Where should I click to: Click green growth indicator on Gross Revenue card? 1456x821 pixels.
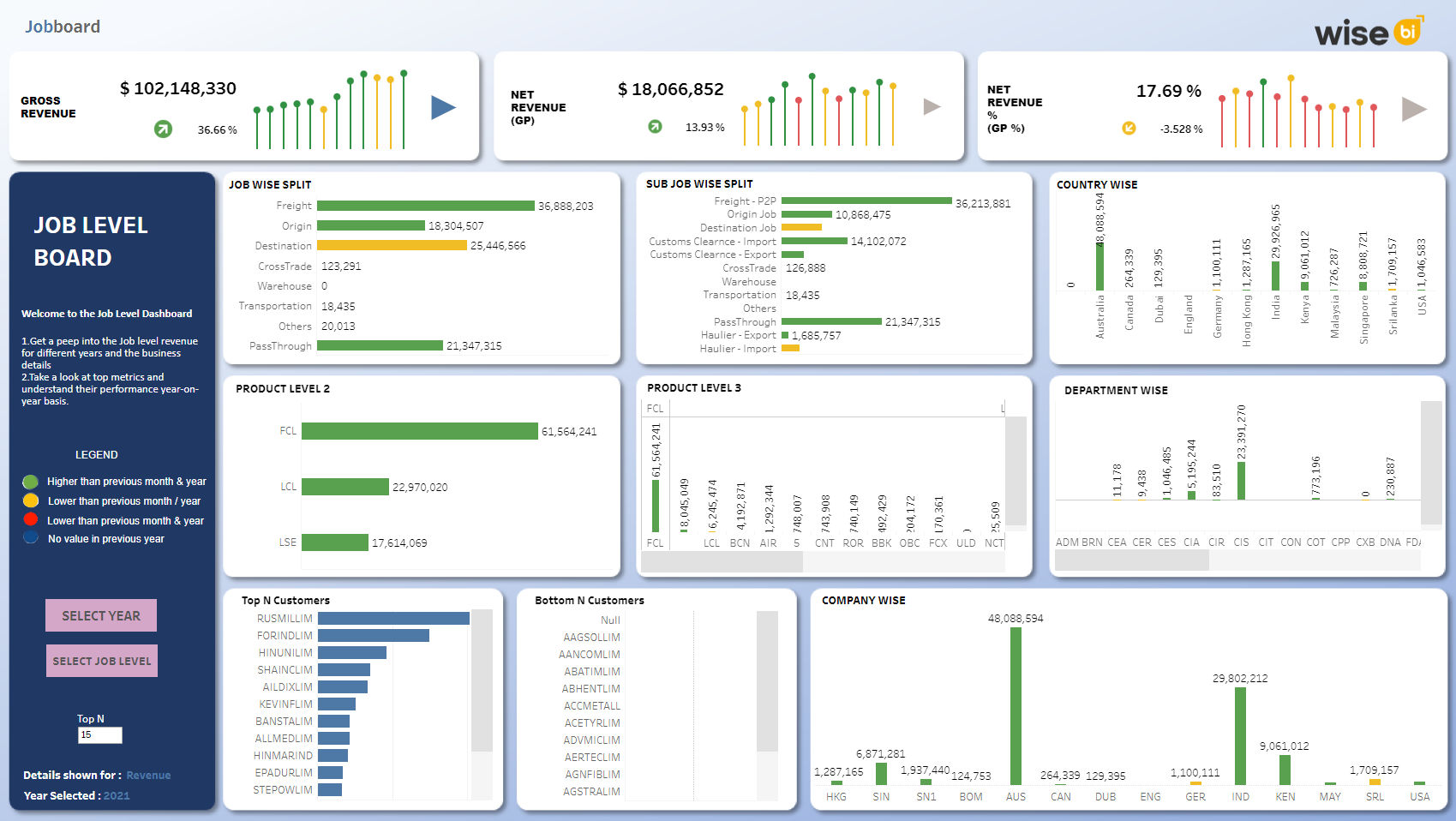[x=163, y=129]
